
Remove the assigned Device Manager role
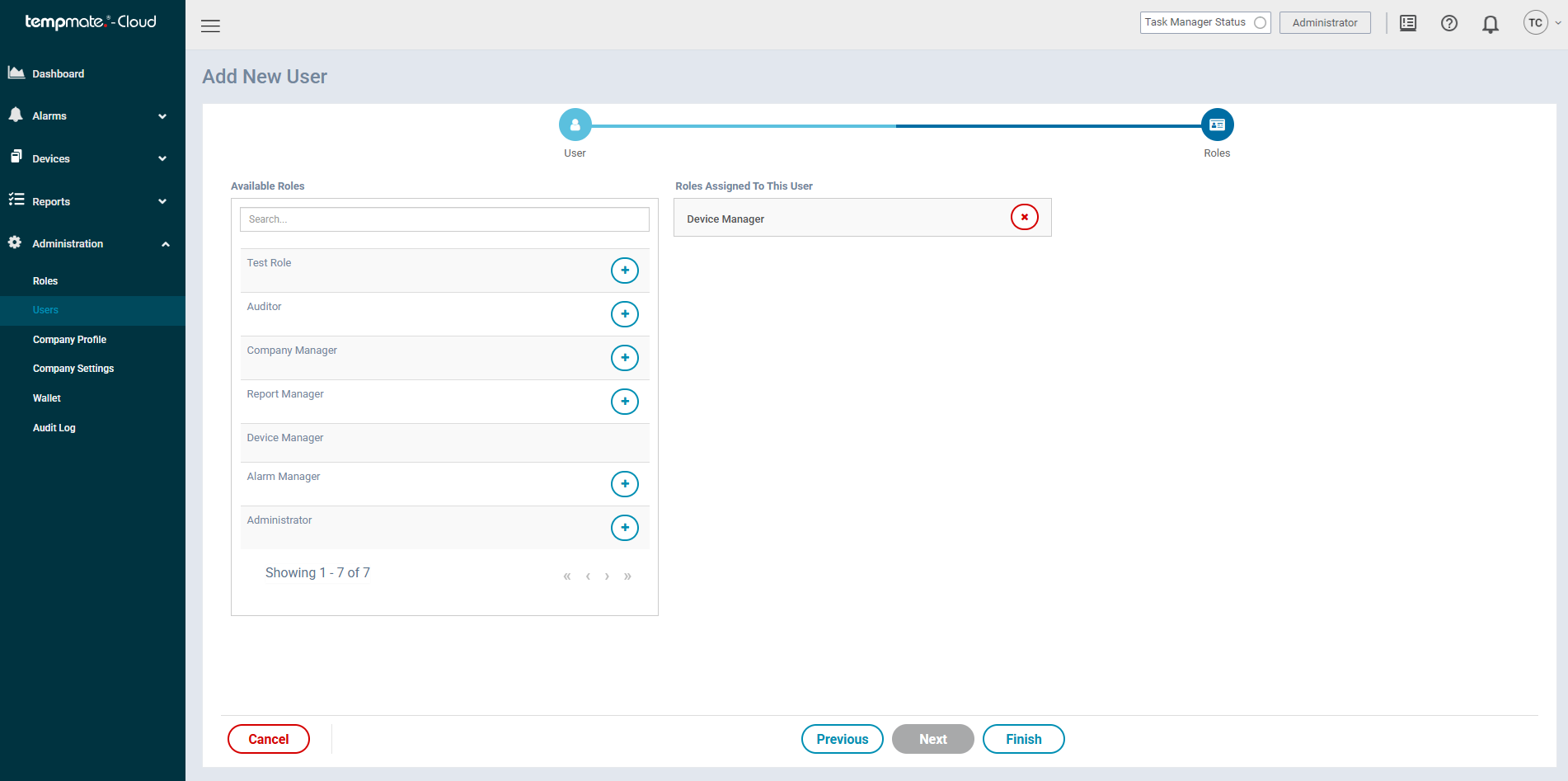(x=1025, y=217)
